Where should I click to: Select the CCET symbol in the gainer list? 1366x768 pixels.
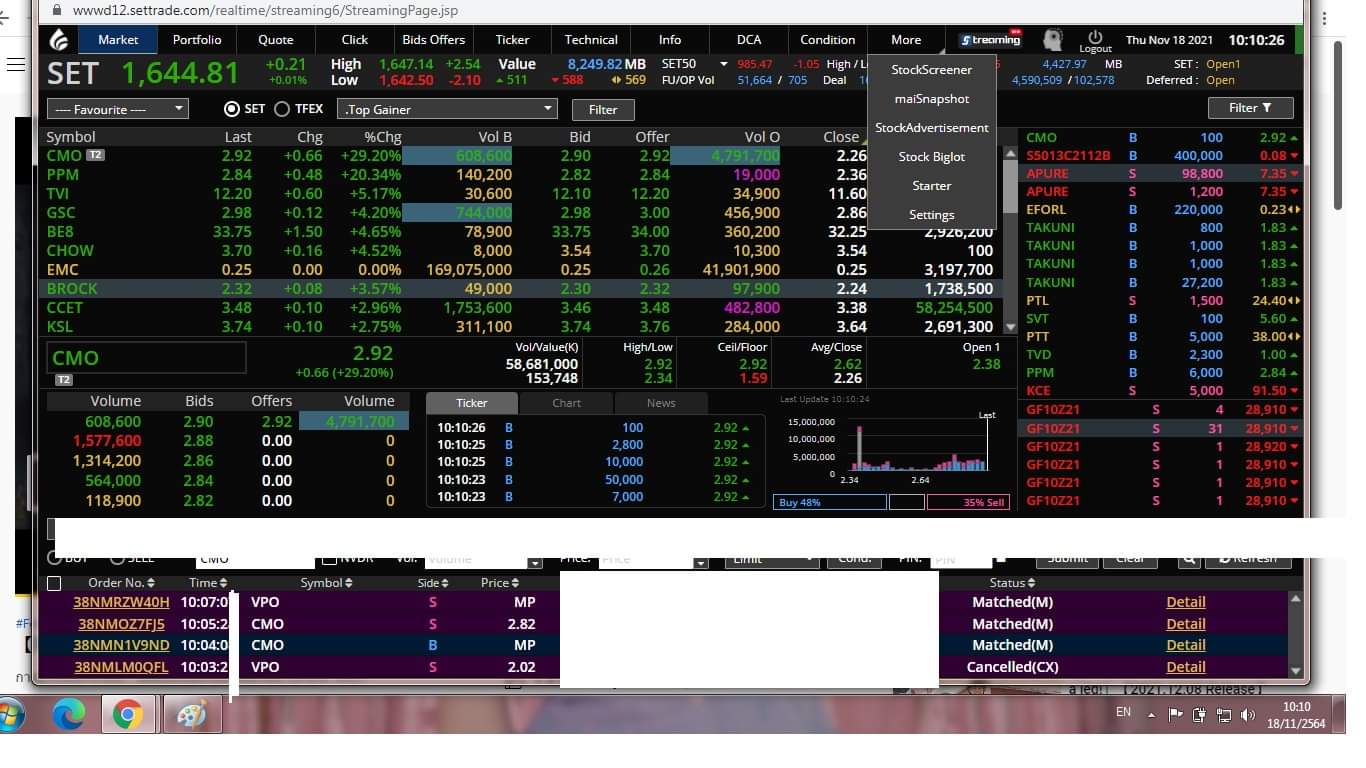(x=65, y=307)
